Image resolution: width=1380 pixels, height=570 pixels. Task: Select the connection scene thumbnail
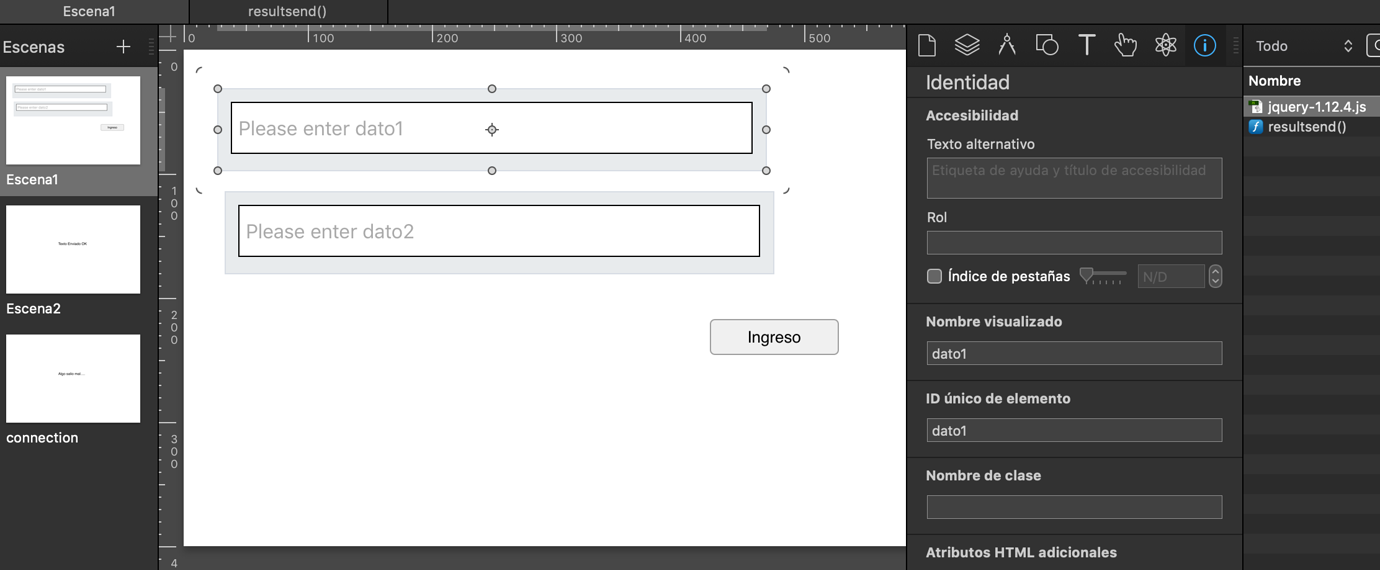pos(73,378)
